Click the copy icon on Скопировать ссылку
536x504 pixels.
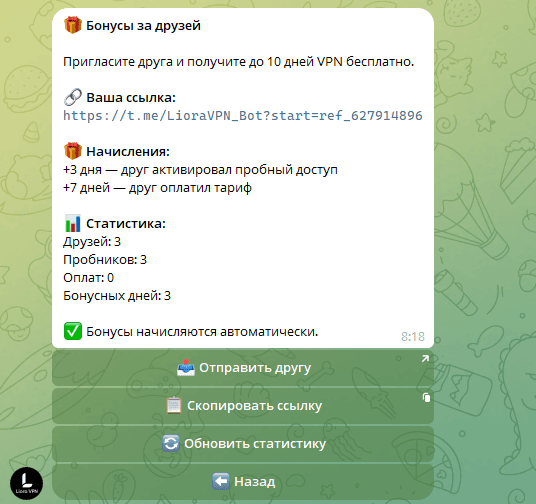click(426, 397)
